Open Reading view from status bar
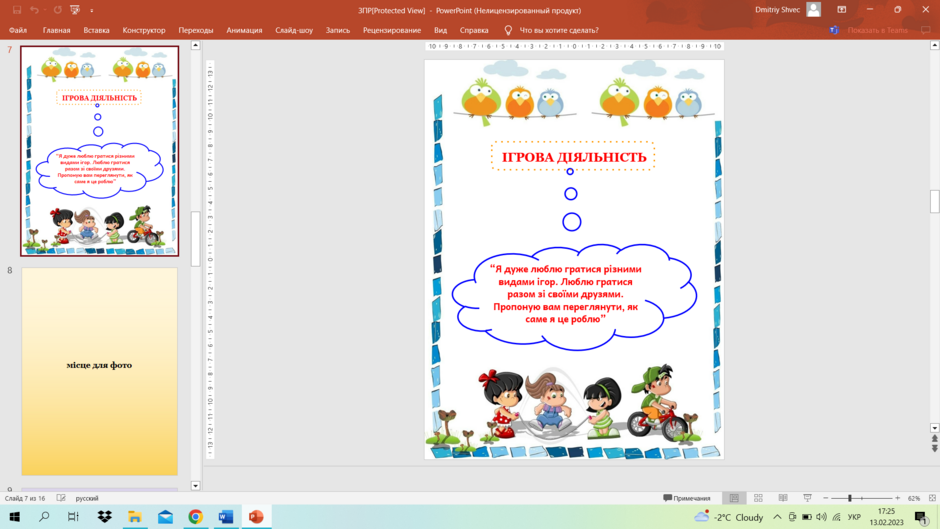 (783, 498)
